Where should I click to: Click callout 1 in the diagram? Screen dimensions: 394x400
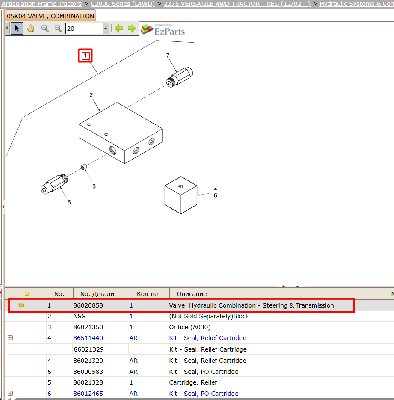pos(85,56)
